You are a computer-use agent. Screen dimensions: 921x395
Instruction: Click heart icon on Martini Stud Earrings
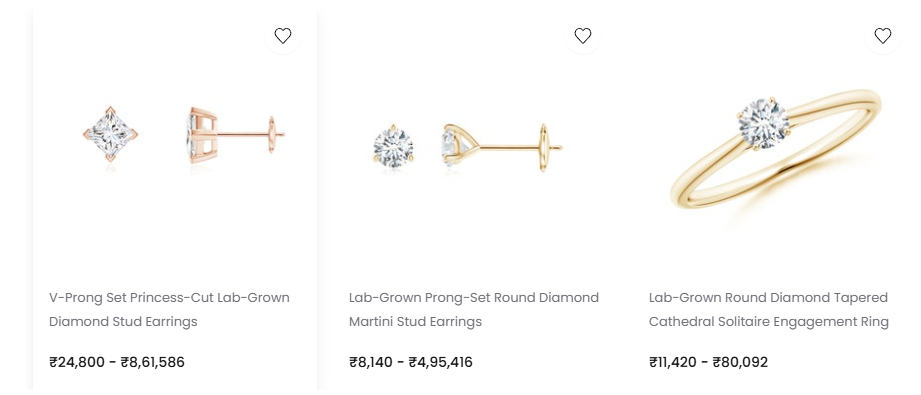click(583, 36)
